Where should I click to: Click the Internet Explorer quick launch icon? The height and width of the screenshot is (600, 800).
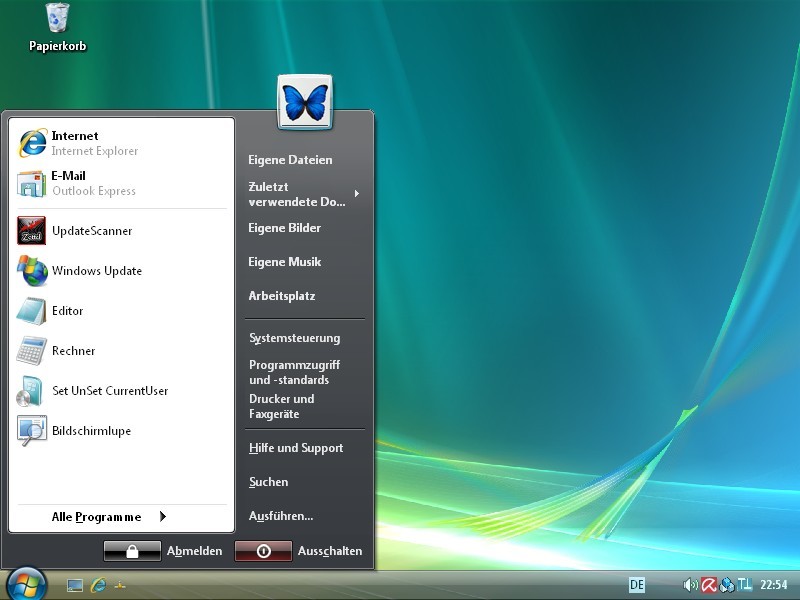98,585
